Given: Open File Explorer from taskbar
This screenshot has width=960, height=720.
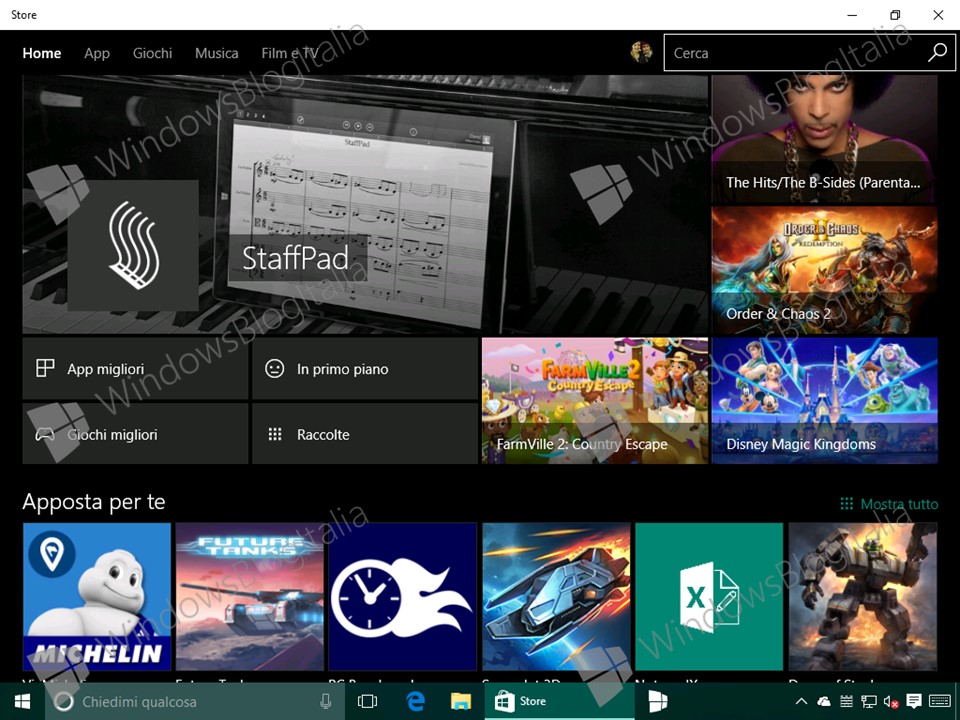Looking at the screenshot, I should [460, 702].
